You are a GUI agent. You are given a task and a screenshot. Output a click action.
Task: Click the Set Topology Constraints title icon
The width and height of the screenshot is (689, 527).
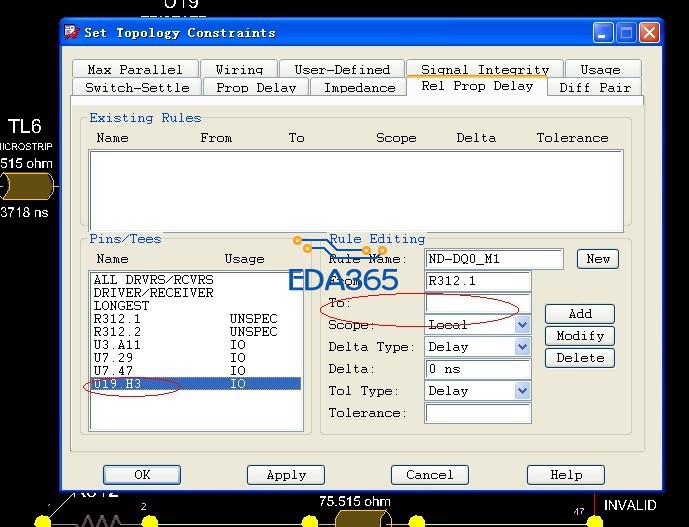point(71,33)
